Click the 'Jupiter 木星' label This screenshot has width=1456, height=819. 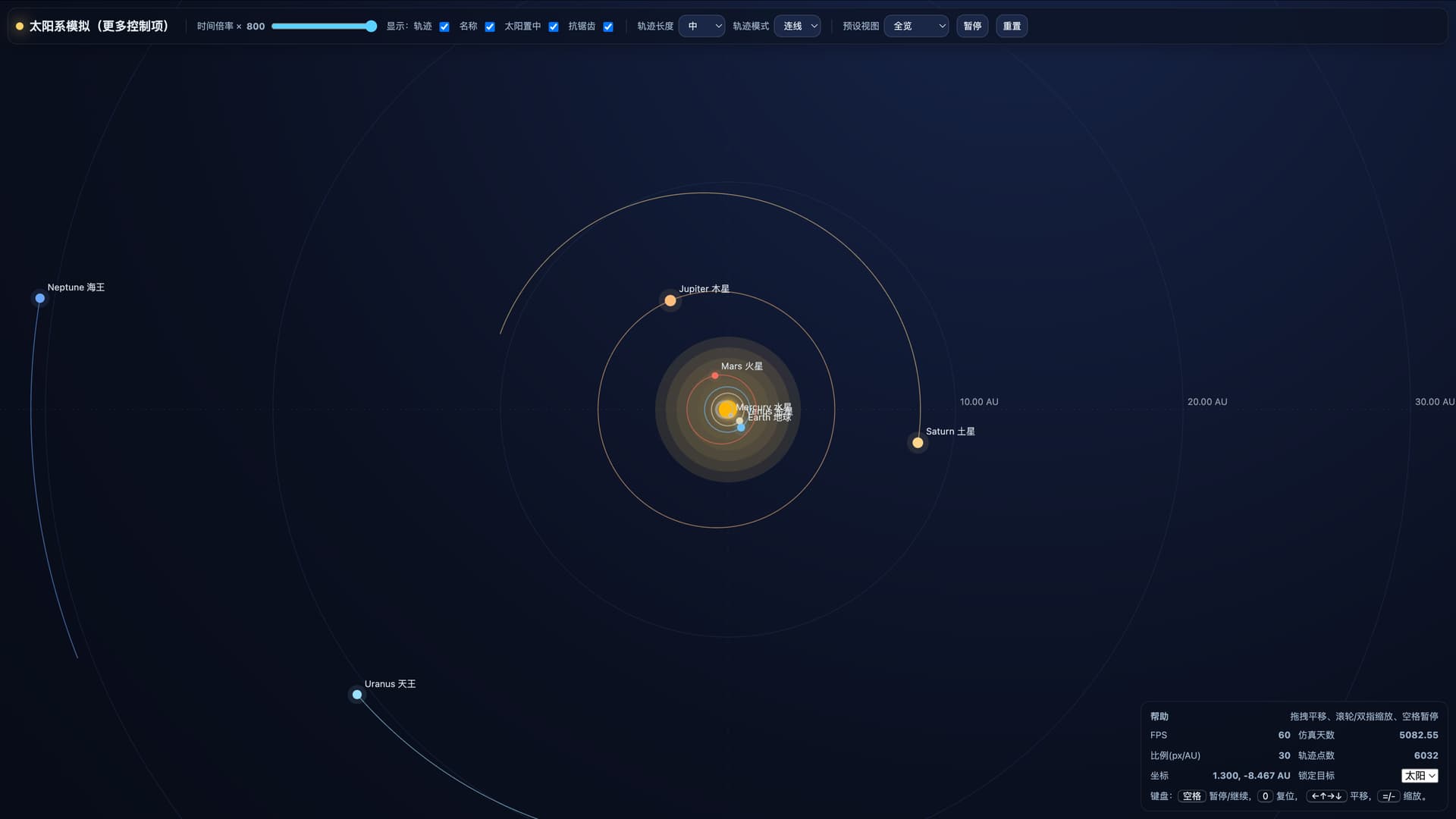(x=704, y=289)
